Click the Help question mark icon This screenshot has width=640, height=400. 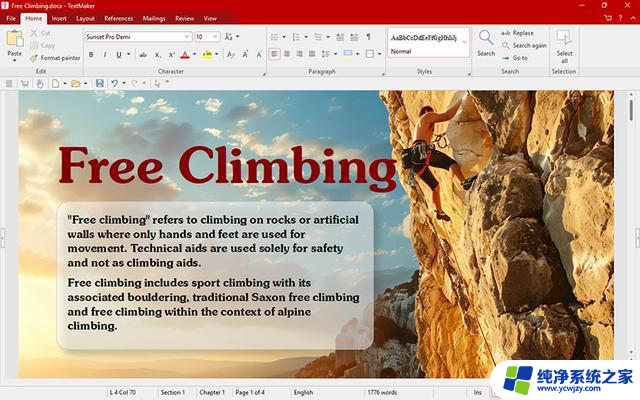[620, 18]
